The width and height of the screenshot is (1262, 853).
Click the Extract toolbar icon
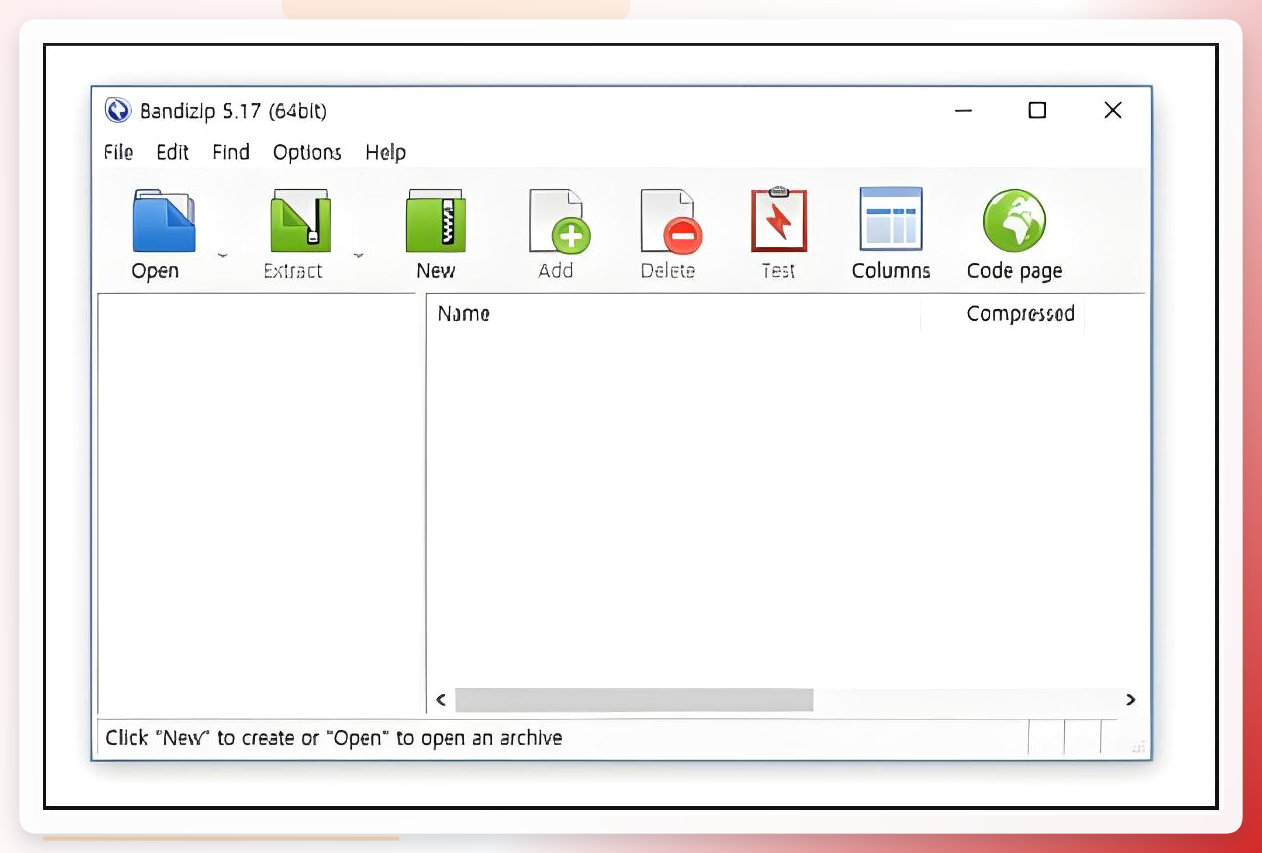(300, 221)
